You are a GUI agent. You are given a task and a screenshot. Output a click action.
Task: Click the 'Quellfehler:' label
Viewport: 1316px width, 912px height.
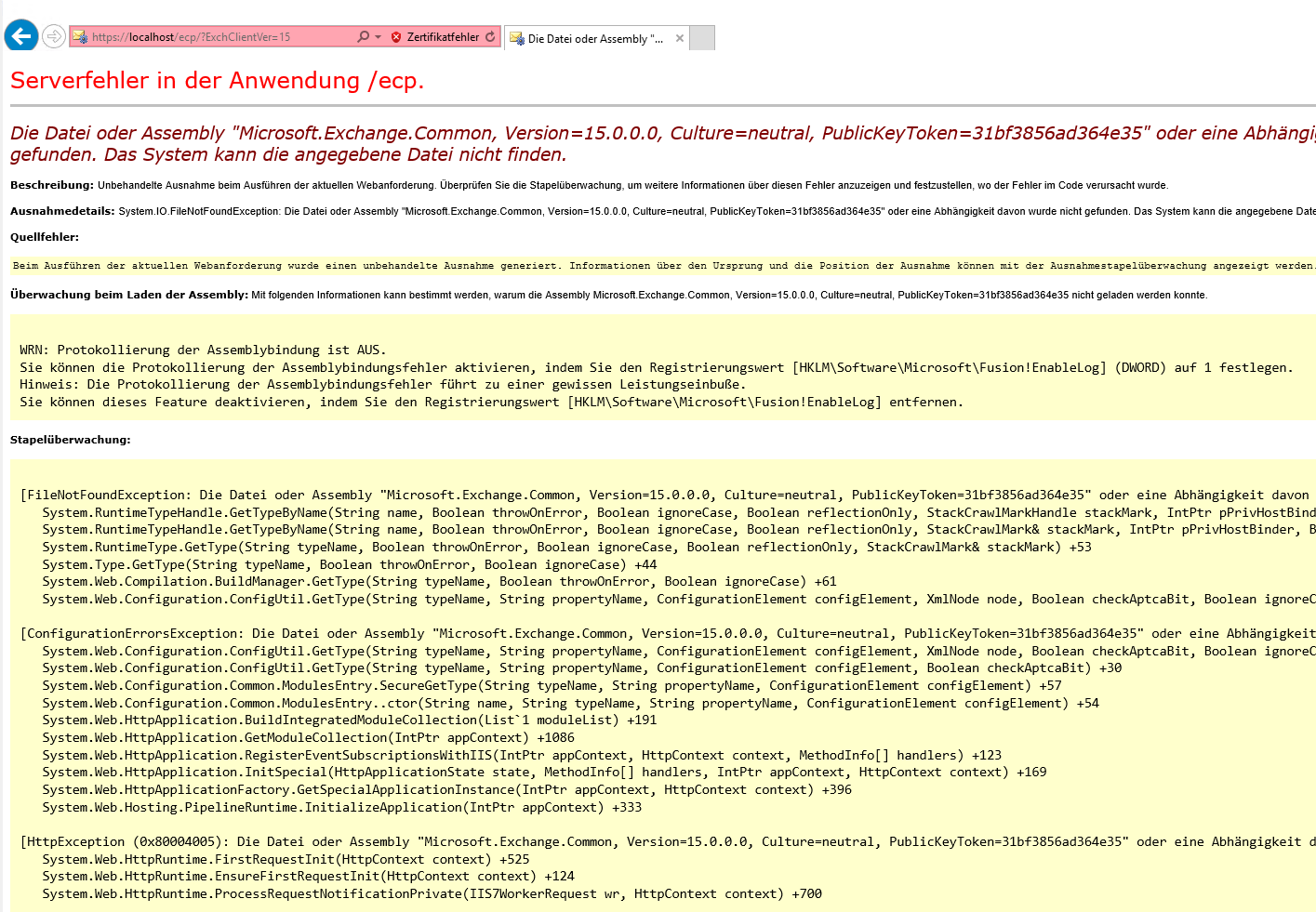pyautogui.click(x=45, y=237)
